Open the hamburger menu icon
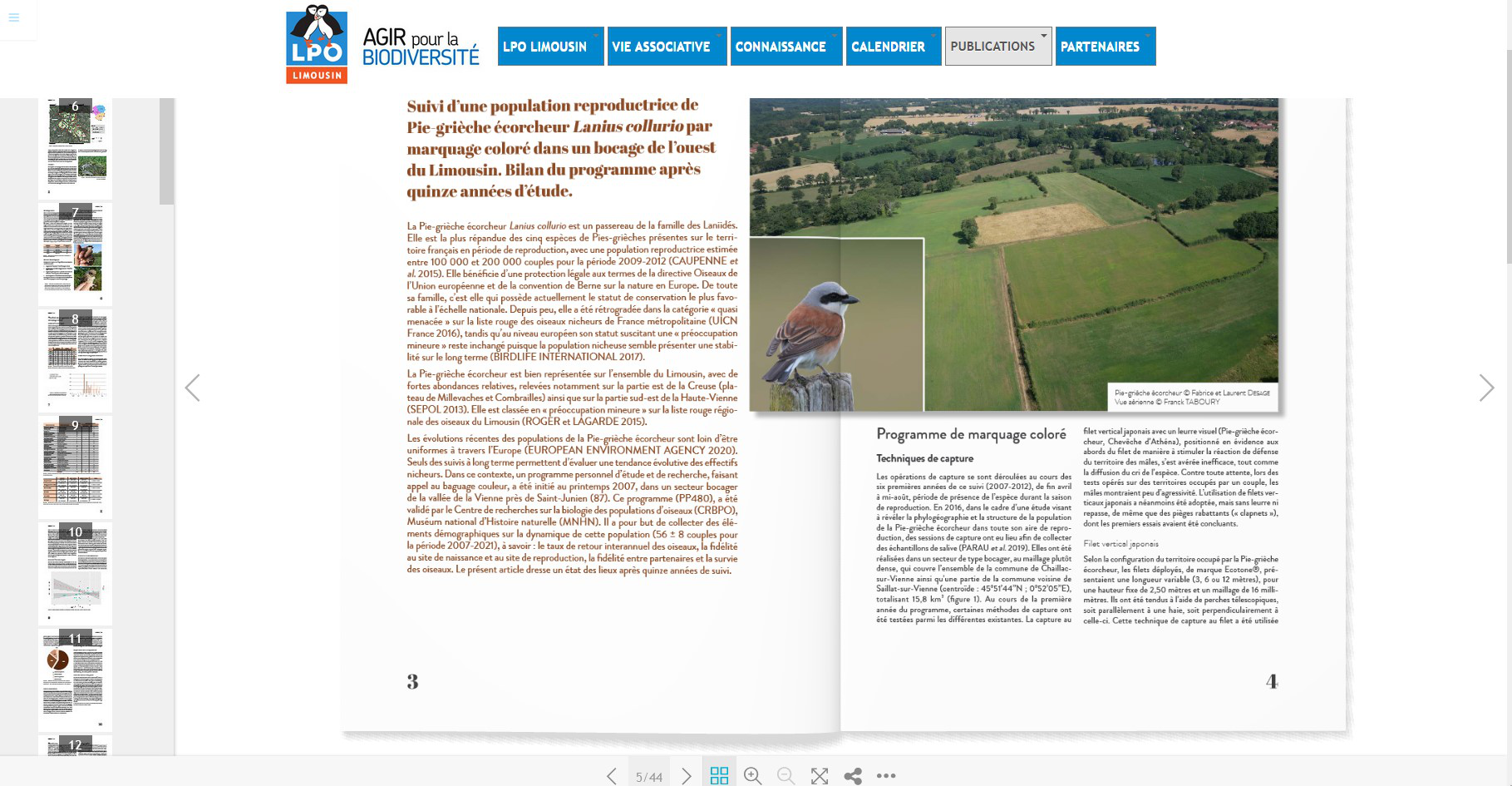This screenshot has height=786, width=1512. click(x=13, y=17)
